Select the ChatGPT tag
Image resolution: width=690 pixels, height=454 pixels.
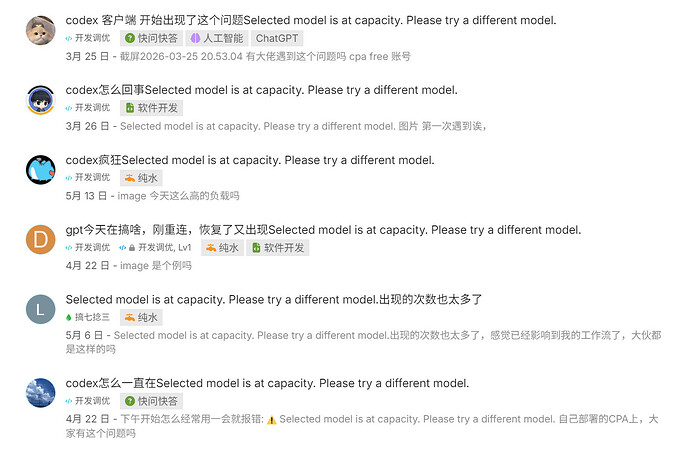tap(277, 39)
